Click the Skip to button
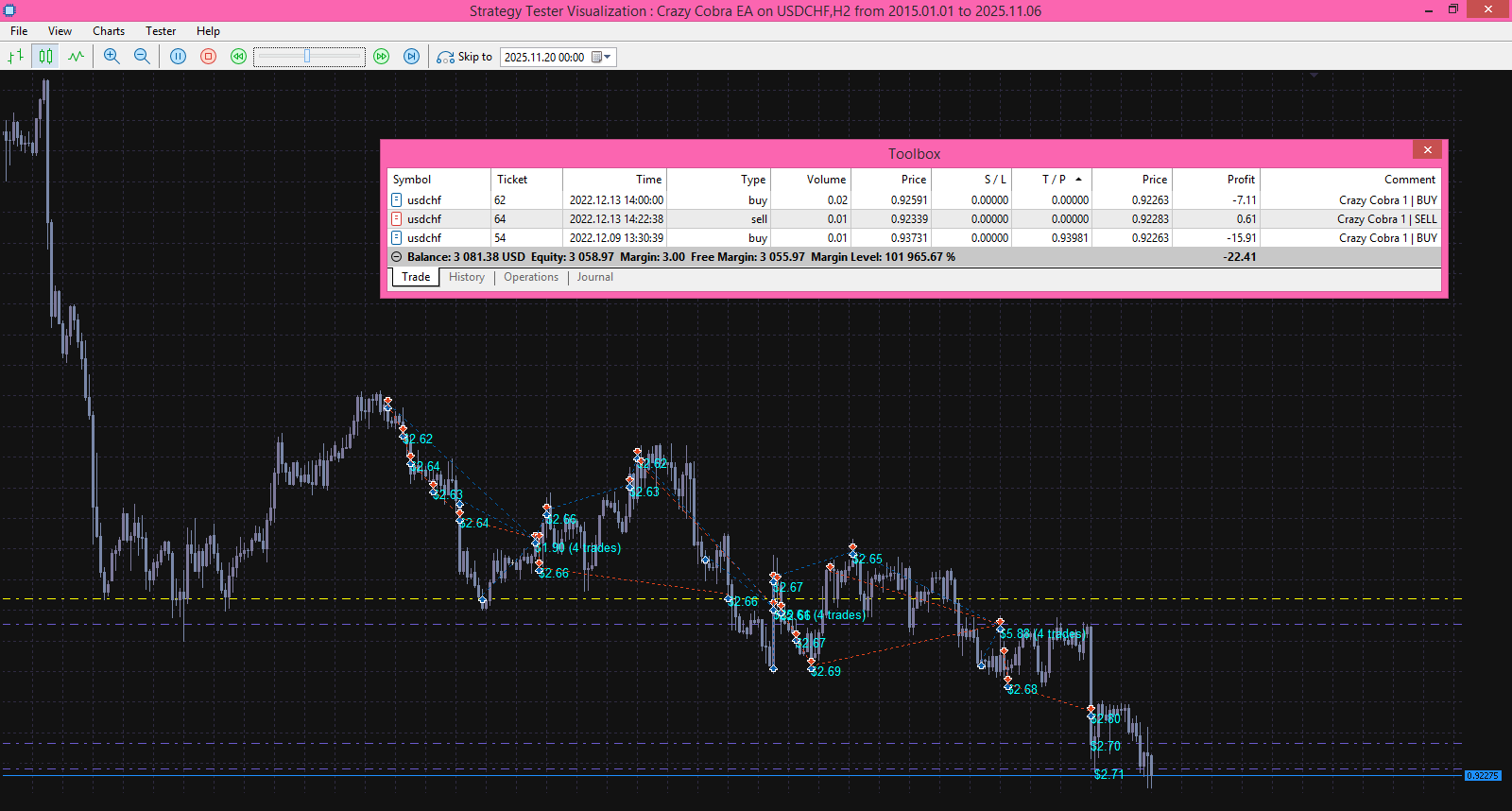The height and width of the screenshot is (811, 1512). tap(465, 57)
